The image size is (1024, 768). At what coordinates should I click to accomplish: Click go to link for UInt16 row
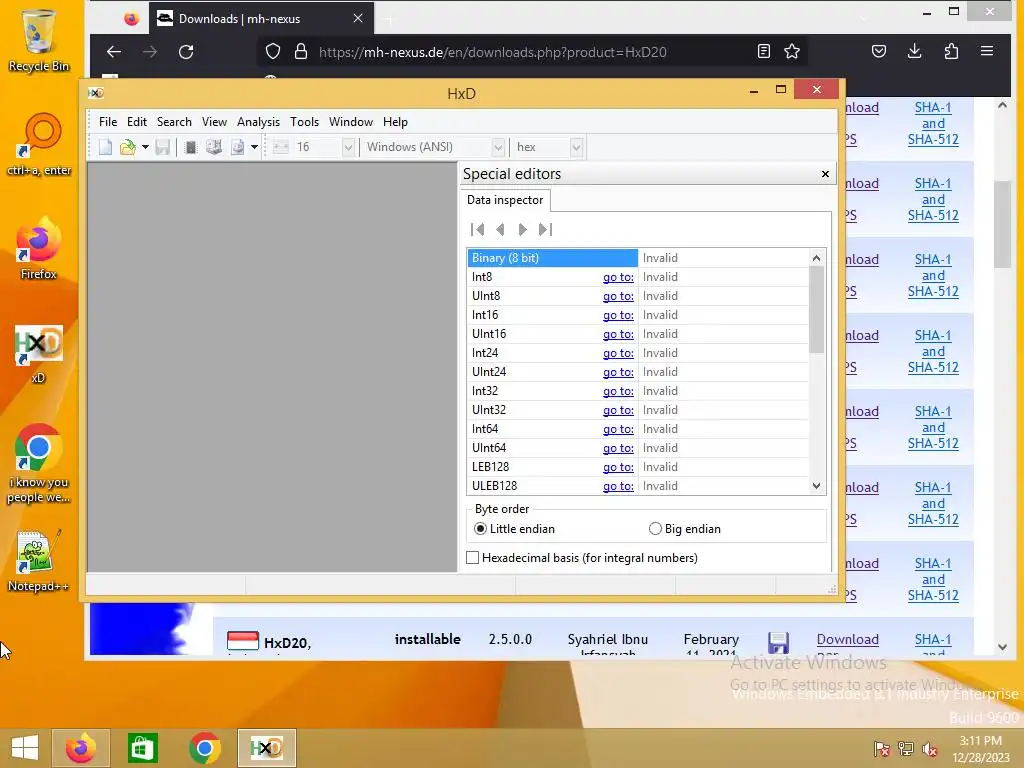(x=618, y=334)
